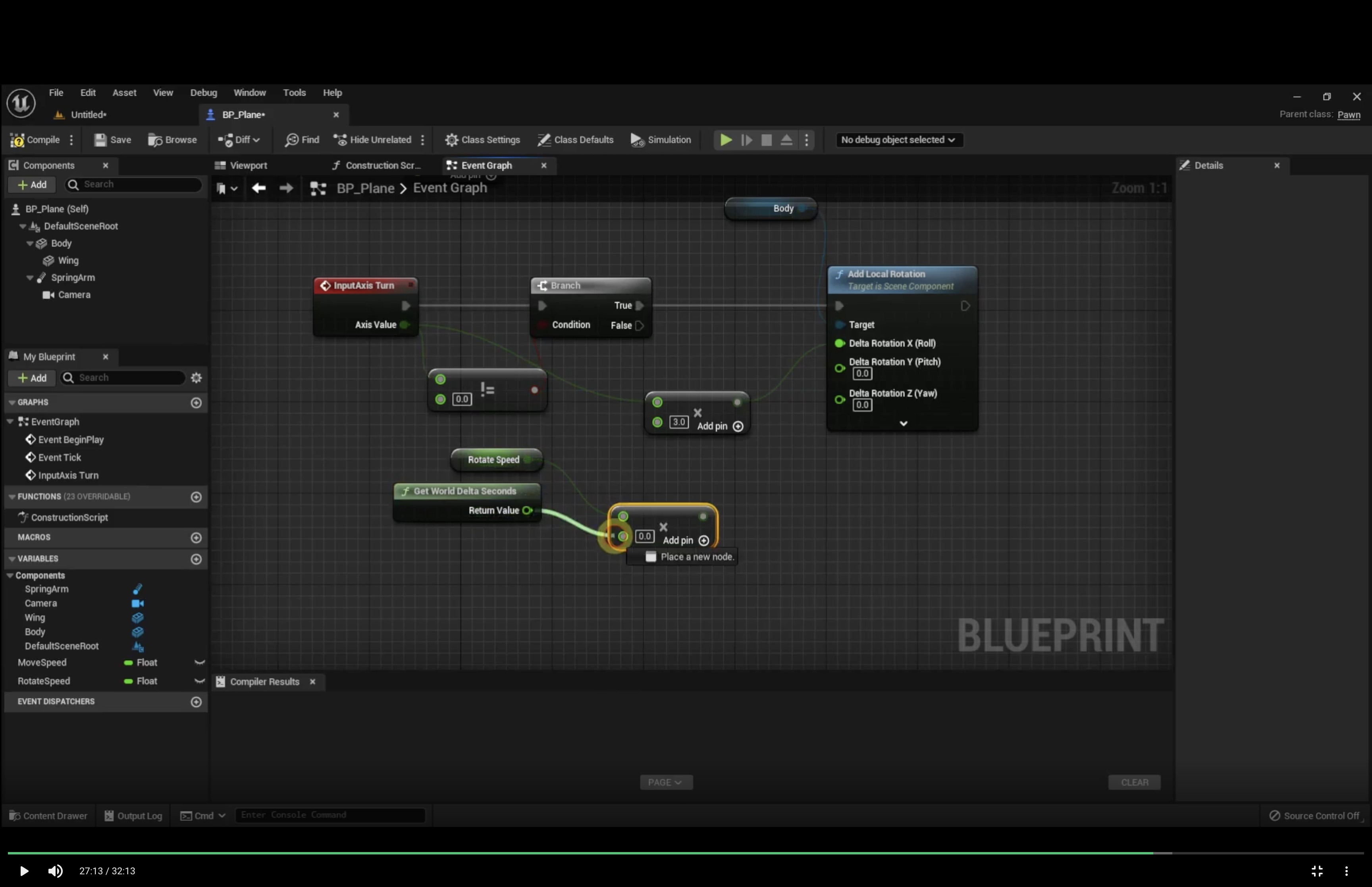Click the Body component in scene hierarchy
The image size is (1372, 887).
click(61, 243)
